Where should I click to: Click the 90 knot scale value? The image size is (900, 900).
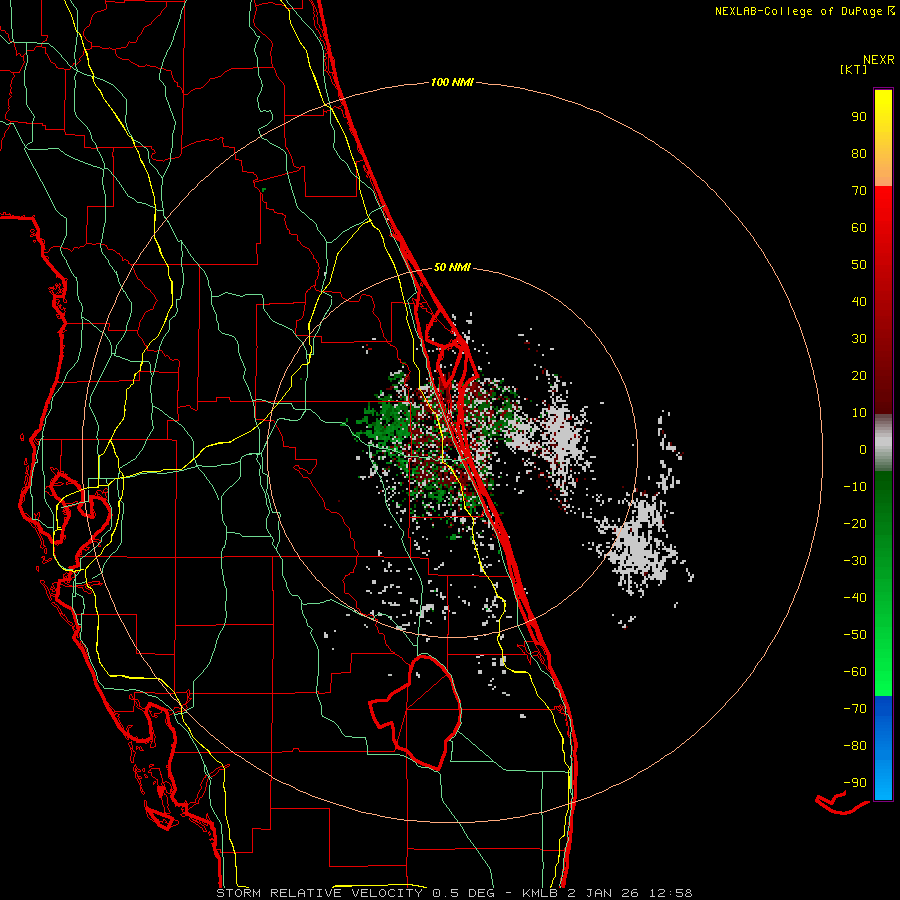859,117
